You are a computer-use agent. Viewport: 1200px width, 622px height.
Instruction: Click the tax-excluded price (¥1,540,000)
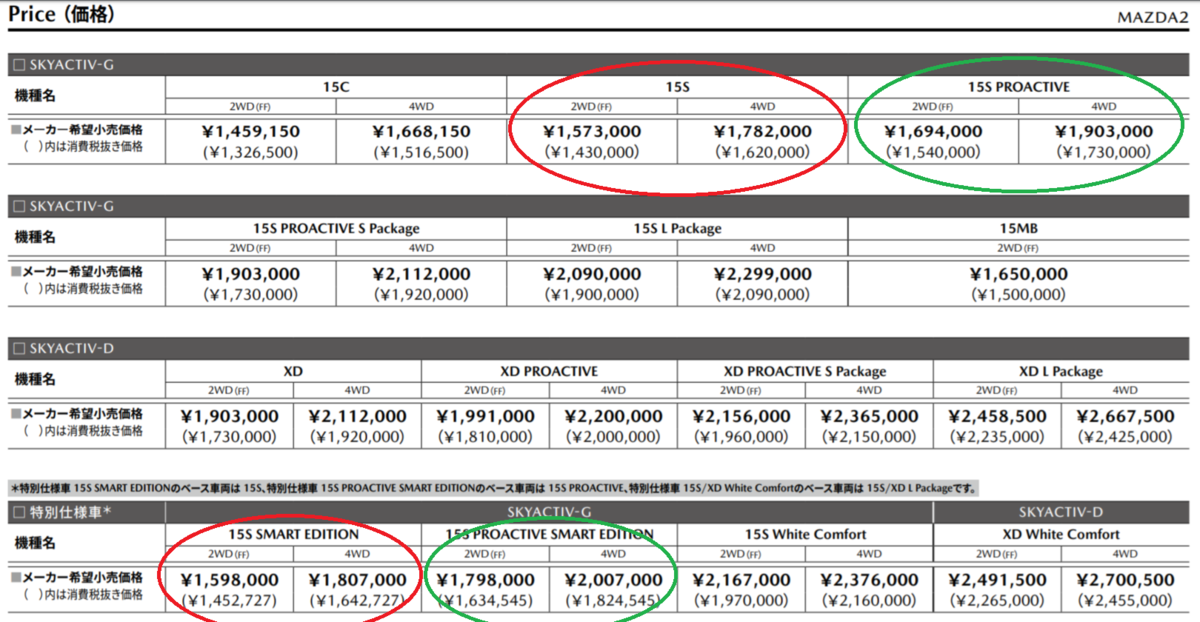[933, 153]
